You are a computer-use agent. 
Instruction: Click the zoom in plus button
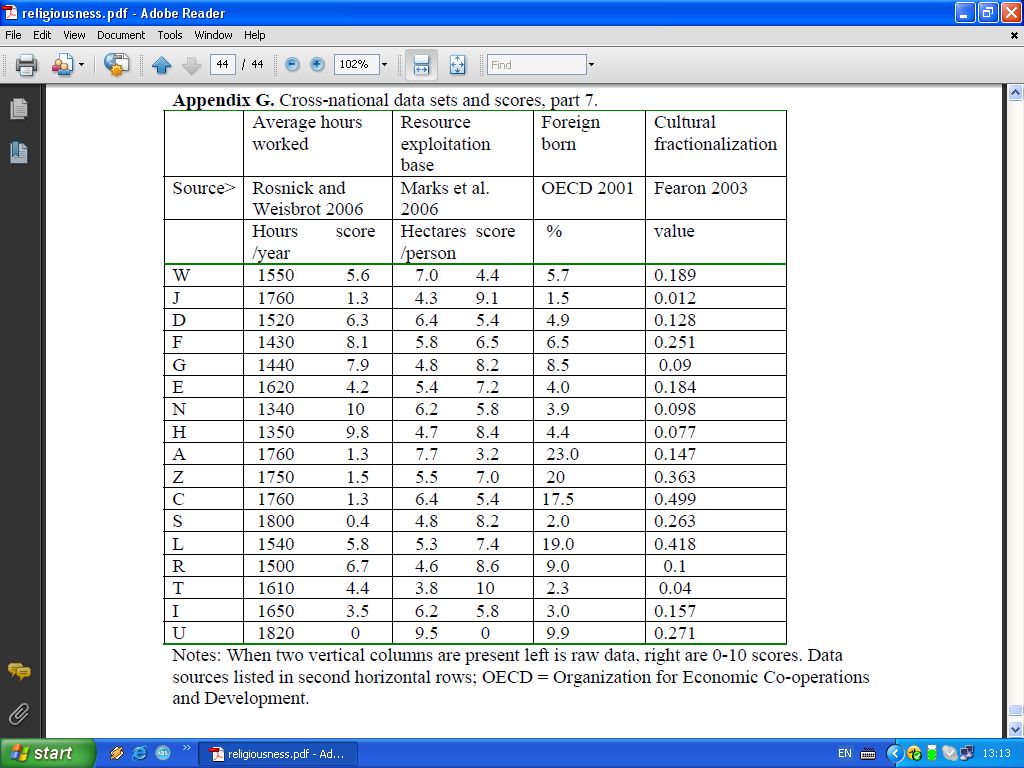[x=318, y=65]
